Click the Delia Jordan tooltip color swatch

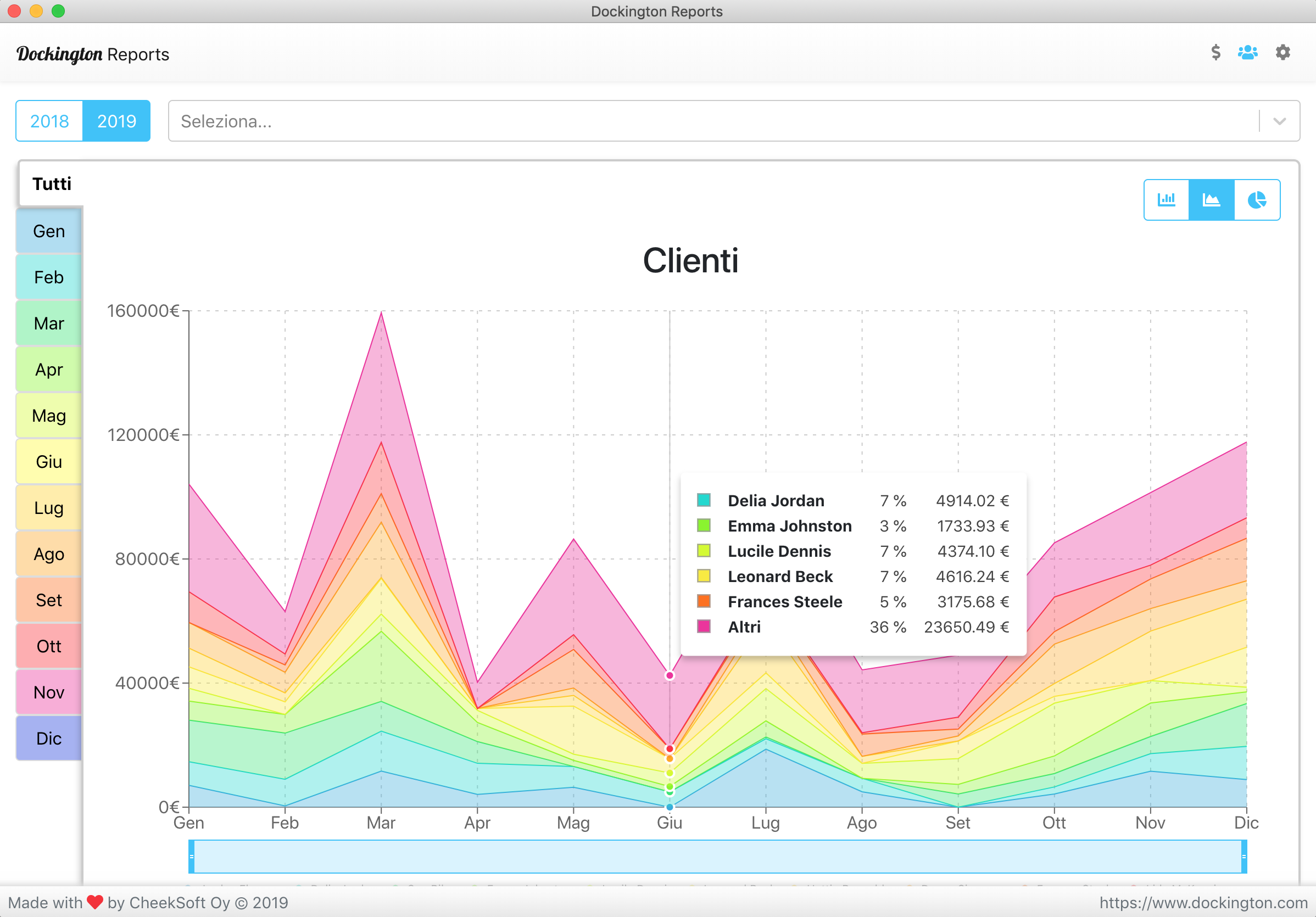click(704, 500)
